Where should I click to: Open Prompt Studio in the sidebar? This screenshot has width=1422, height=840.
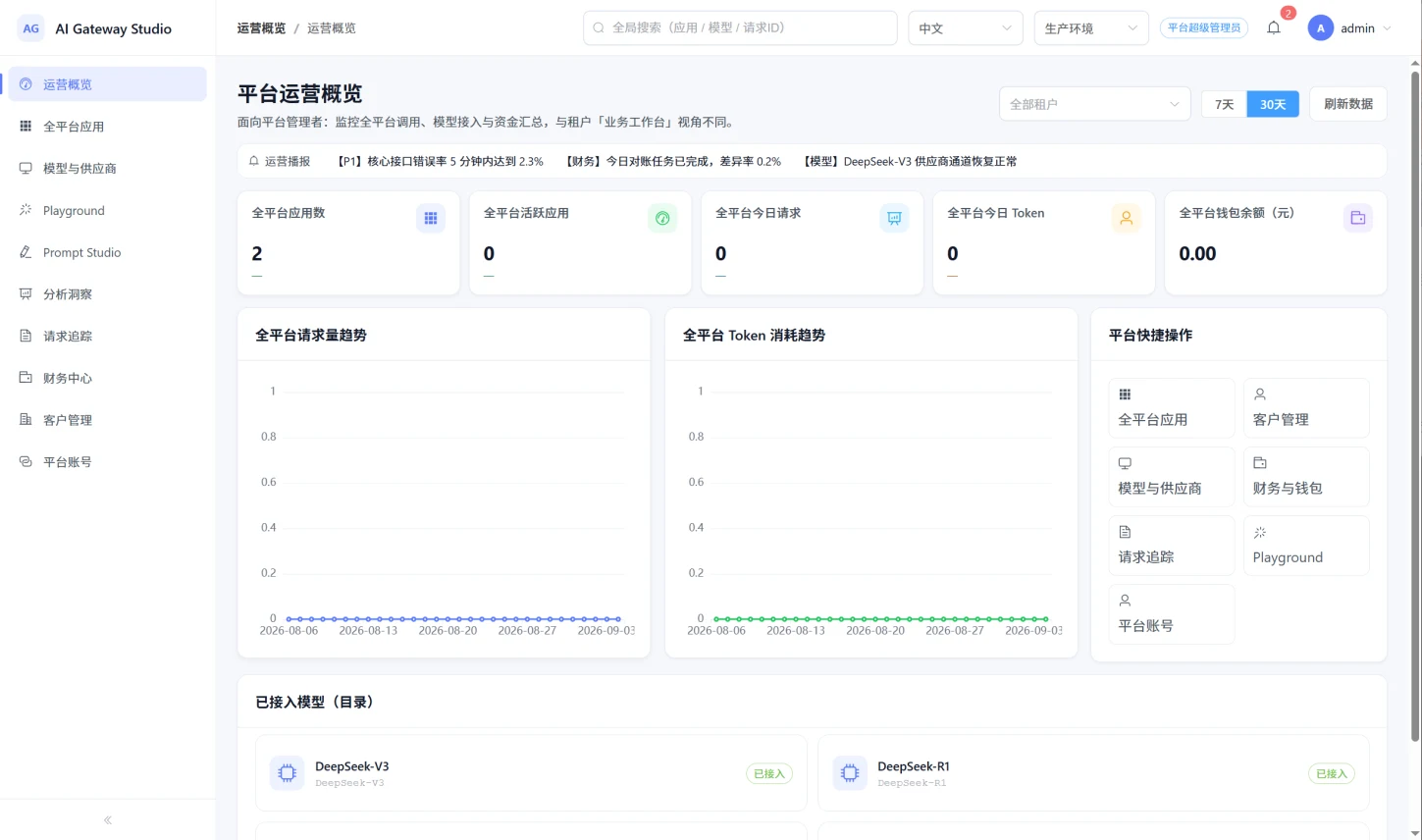pos(108,252)
